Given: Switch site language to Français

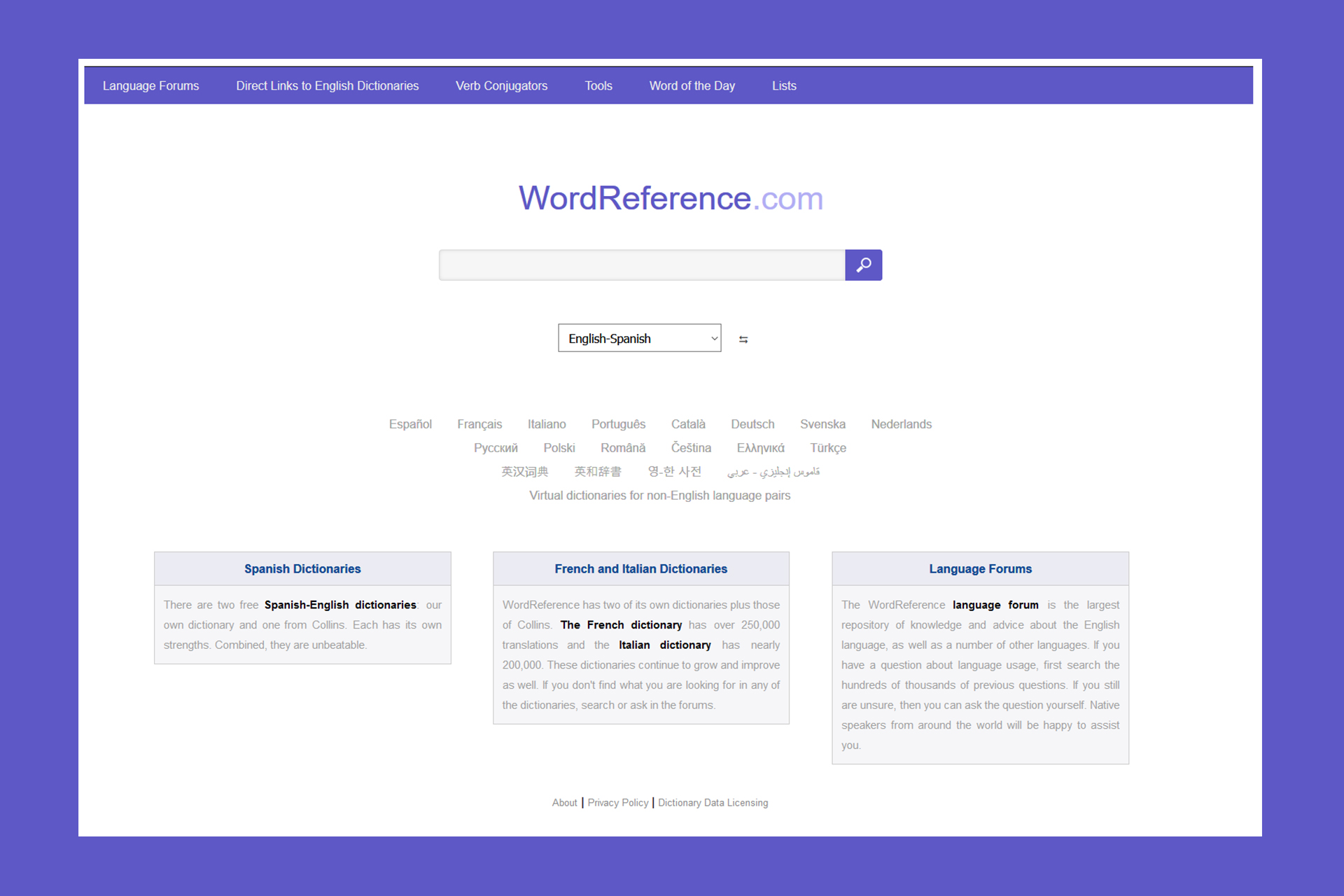Looking at the screenshot, I should pyautogui.click(x=479, y=424).
